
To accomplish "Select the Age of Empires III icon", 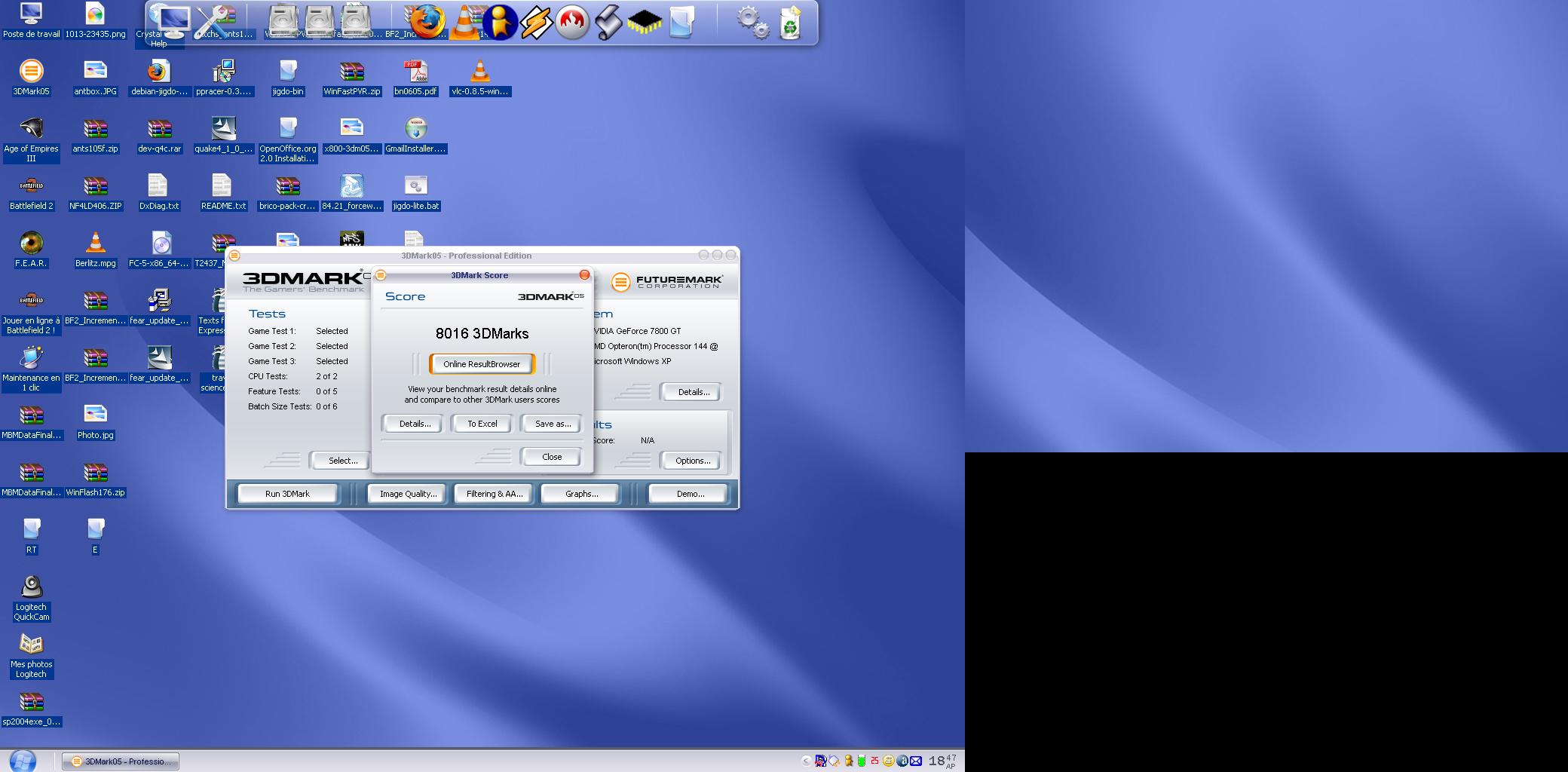I will [x=31, y=139].
